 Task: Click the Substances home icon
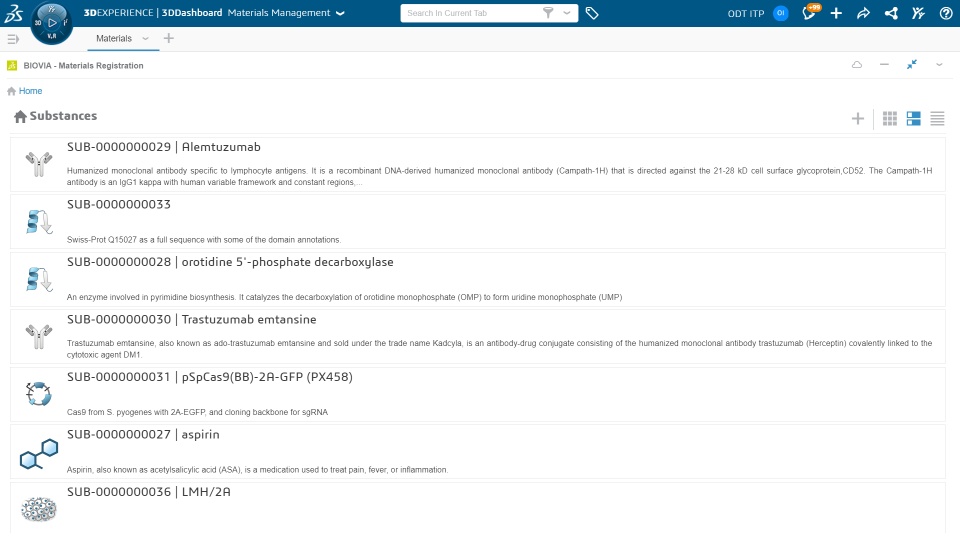coord(20,116)
